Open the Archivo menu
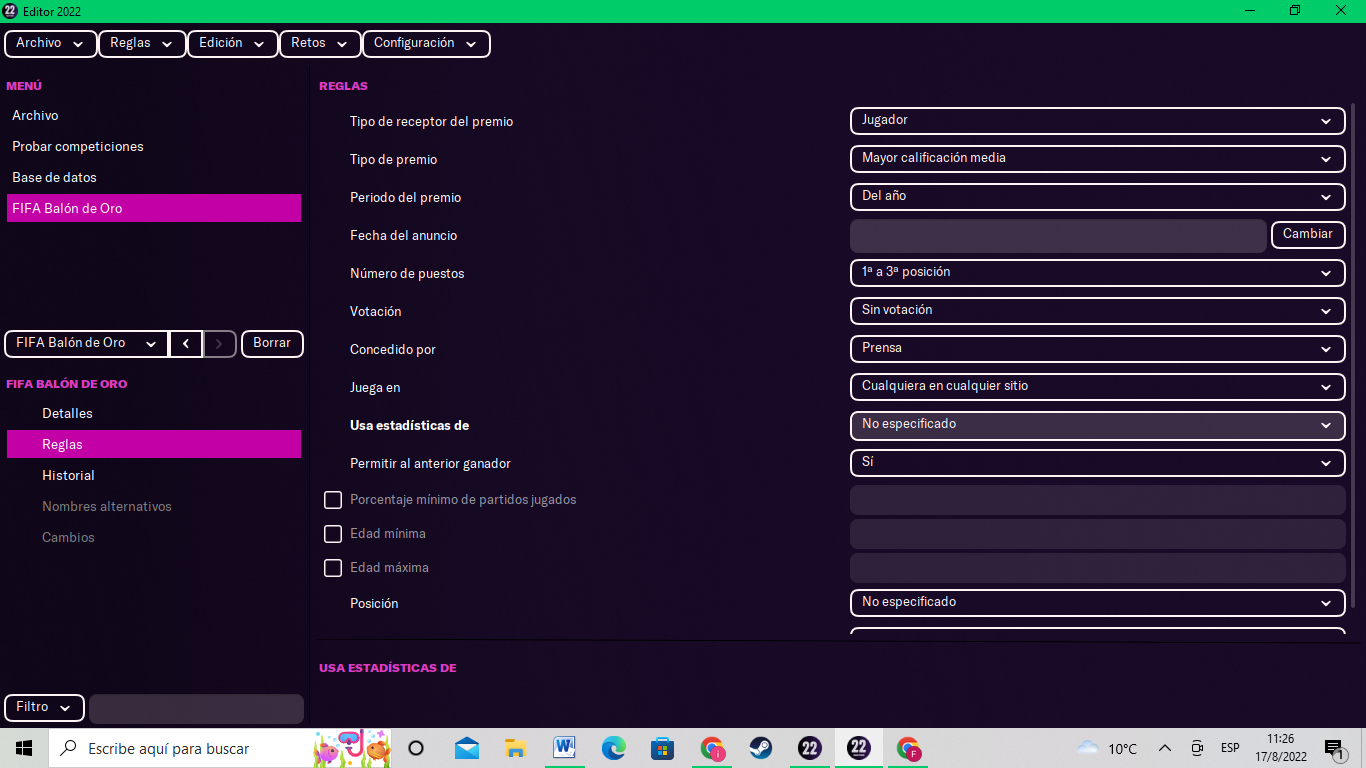Screen dimensions: 1366x768 click(x=50, y=44)
